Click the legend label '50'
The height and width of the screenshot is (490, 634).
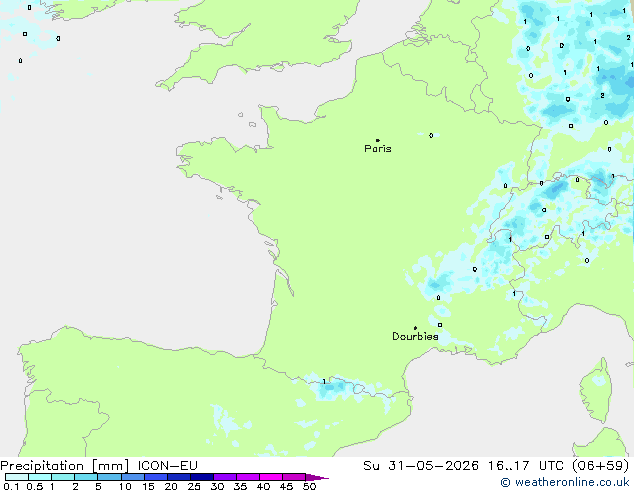[309, 486]
